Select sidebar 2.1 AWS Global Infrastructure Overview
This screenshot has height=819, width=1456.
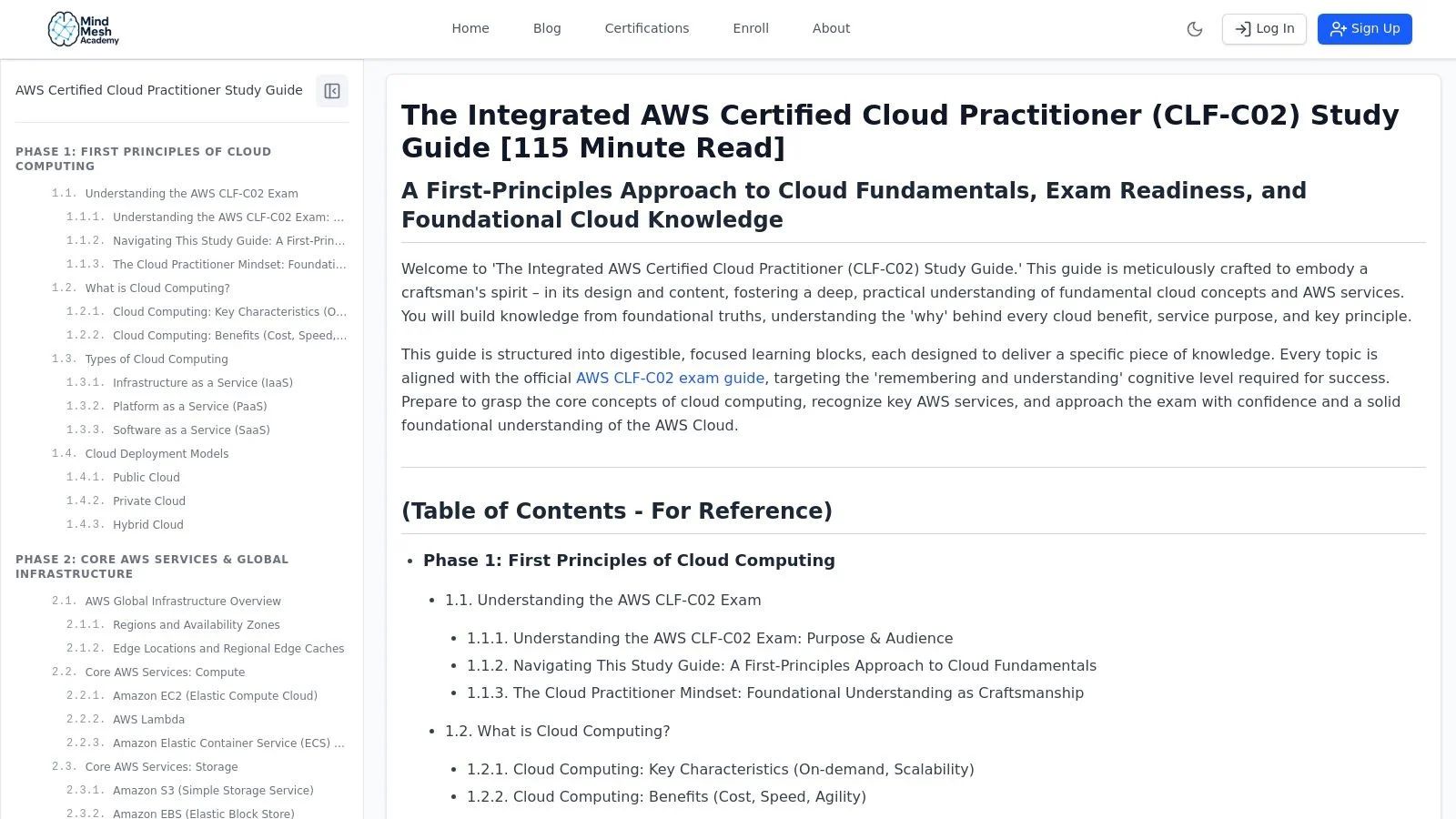(183, 602)
